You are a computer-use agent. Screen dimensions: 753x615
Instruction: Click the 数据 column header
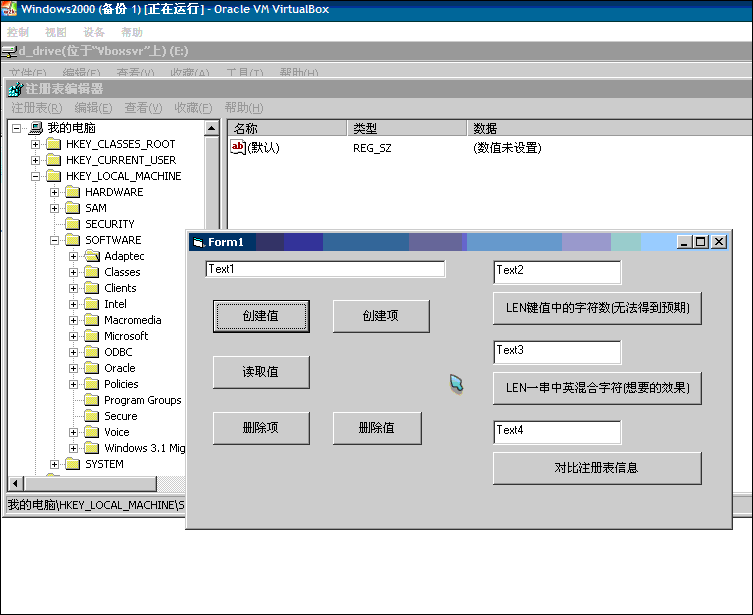[x=610, y=128]
